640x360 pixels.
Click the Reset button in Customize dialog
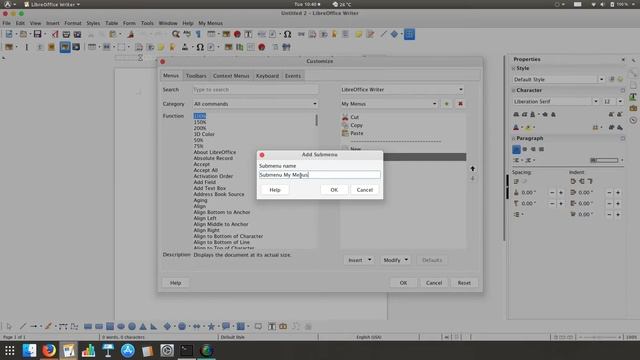(464, 282)
